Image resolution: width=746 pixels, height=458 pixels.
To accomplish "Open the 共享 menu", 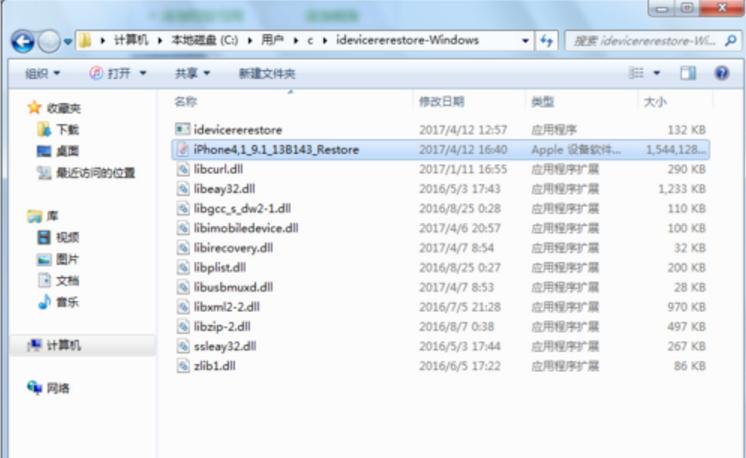I will coord(192,74).
